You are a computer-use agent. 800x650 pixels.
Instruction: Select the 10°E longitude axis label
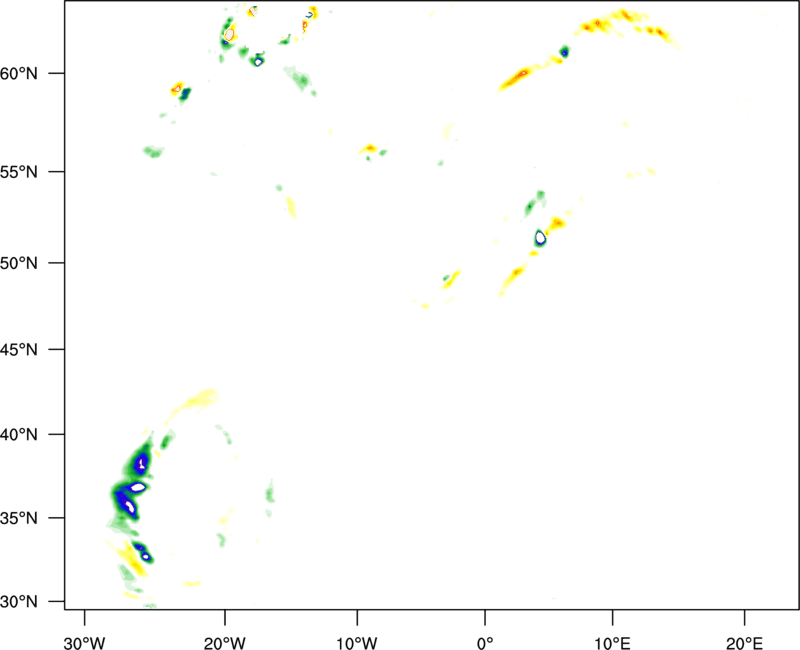(612, 643)
